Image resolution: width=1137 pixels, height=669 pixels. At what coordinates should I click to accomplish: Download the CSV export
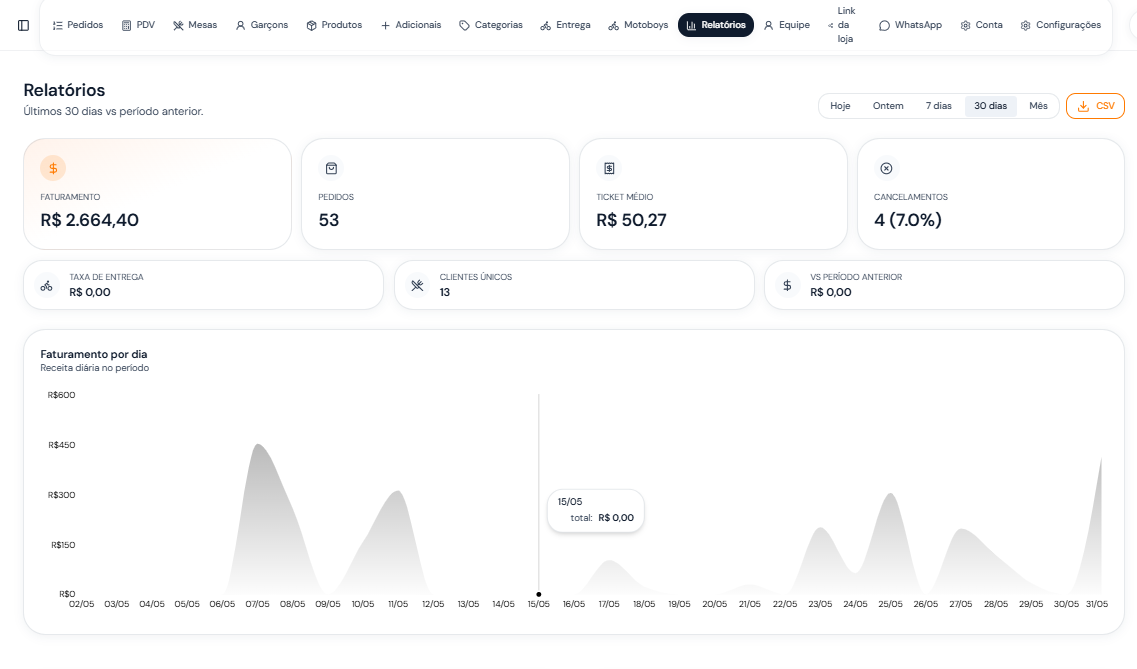point(1095,106)
